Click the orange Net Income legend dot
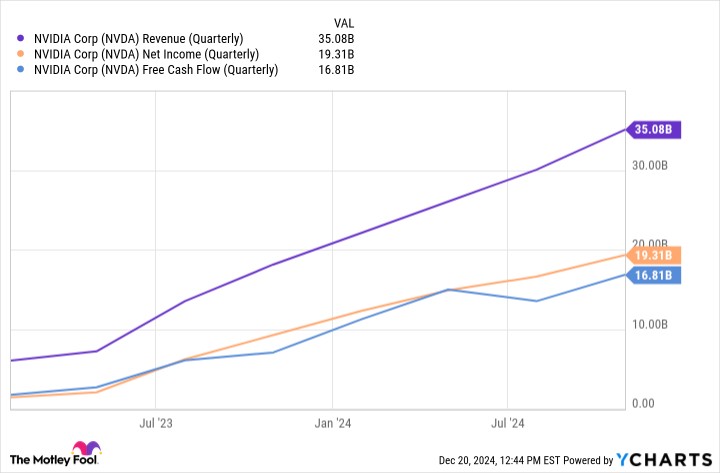Image resolution: width=720 pixels, height=473 pixels. [20, 54]
